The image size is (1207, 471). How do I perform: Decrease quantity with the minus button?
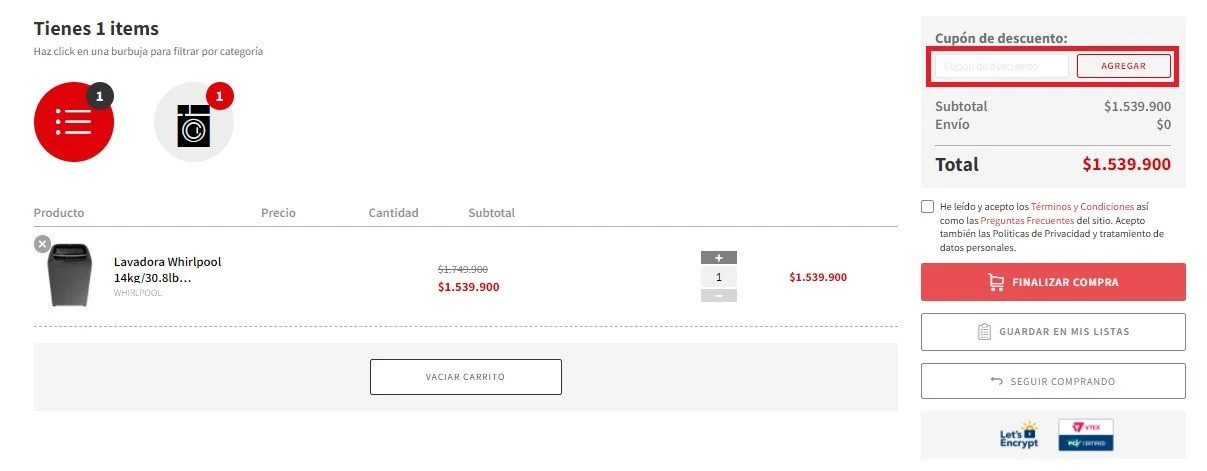(718, 295)
